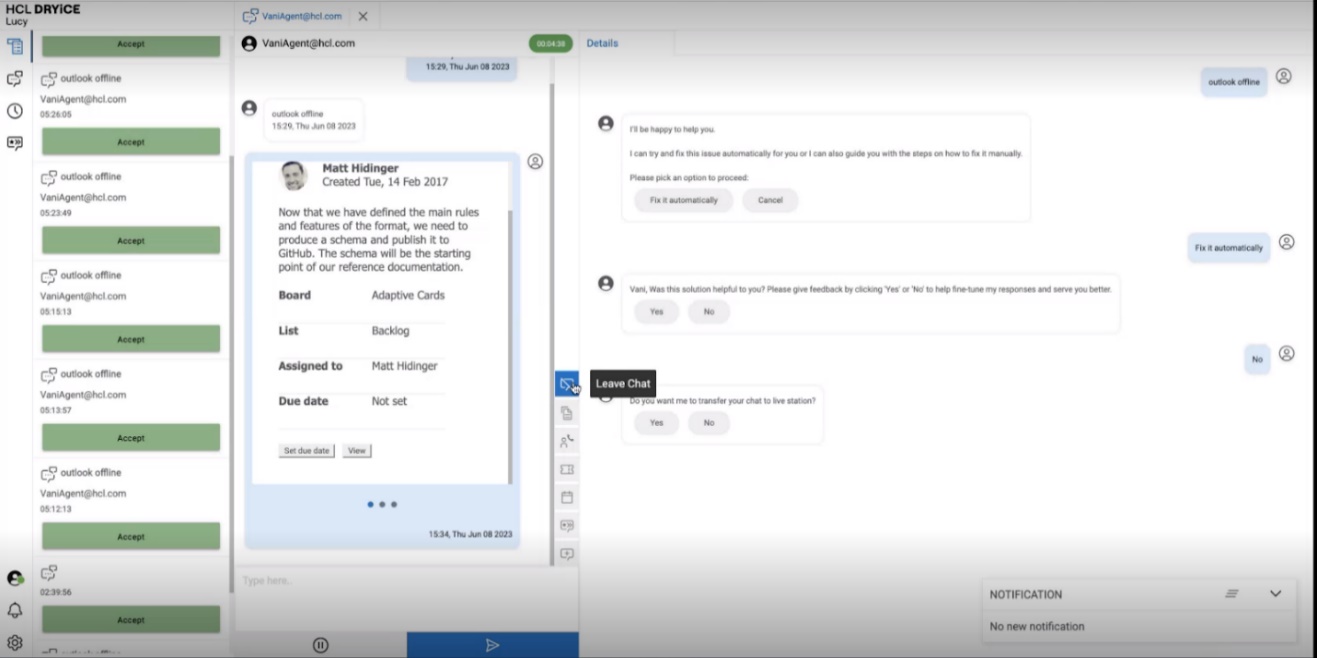This screenshot has width=1317, height=658.
Task: Click the Cancel option button
Action: pos(770,200)
